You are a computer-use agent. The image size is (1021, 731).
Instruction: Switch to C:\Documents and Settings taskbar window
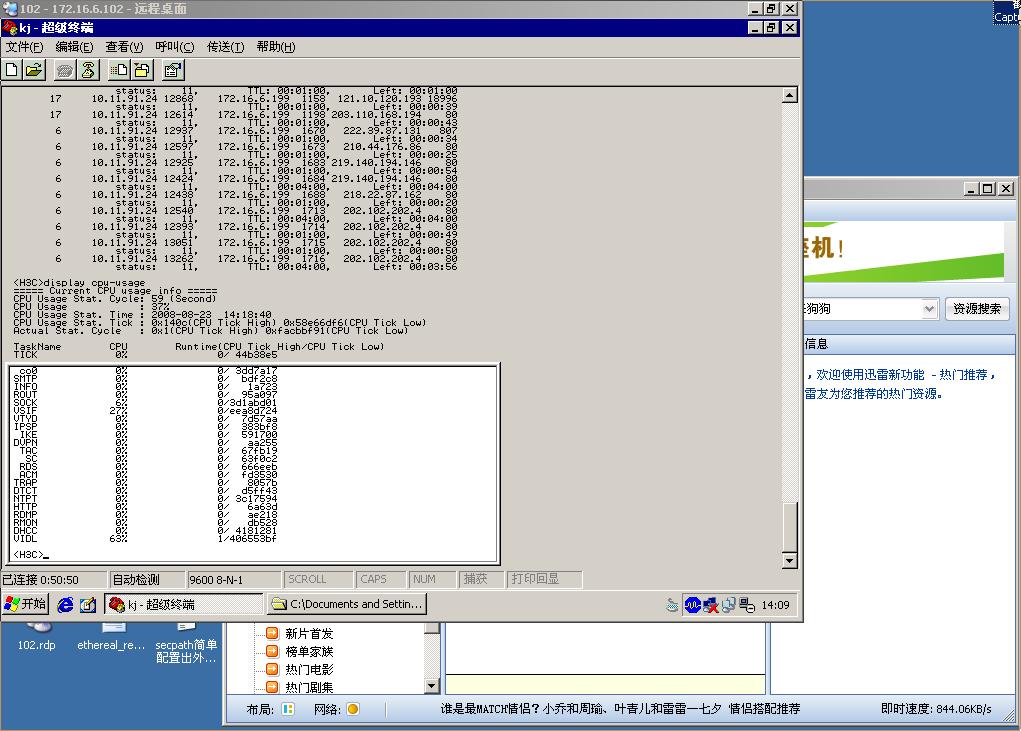coord(348,604)
